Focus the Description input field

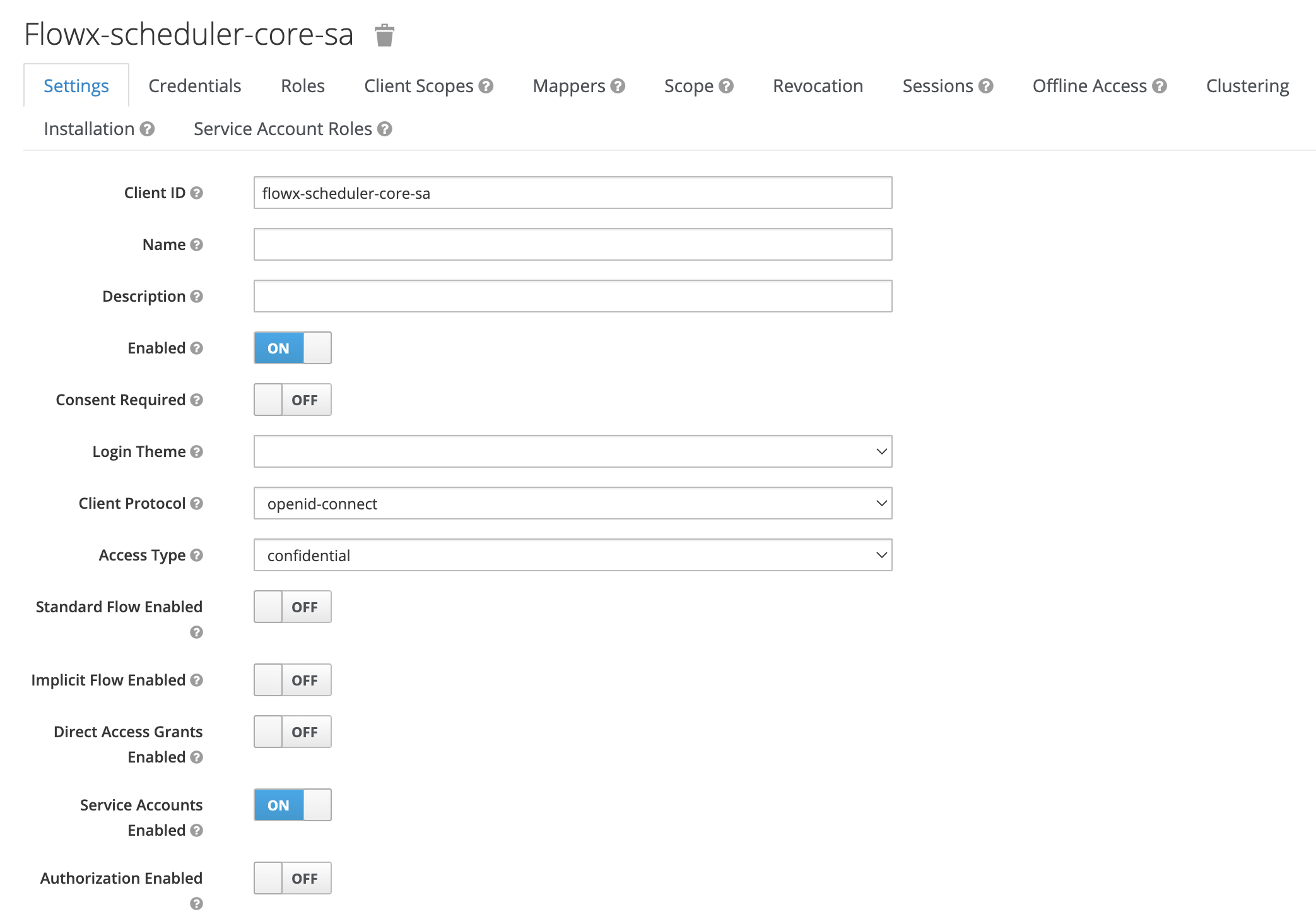573,296
